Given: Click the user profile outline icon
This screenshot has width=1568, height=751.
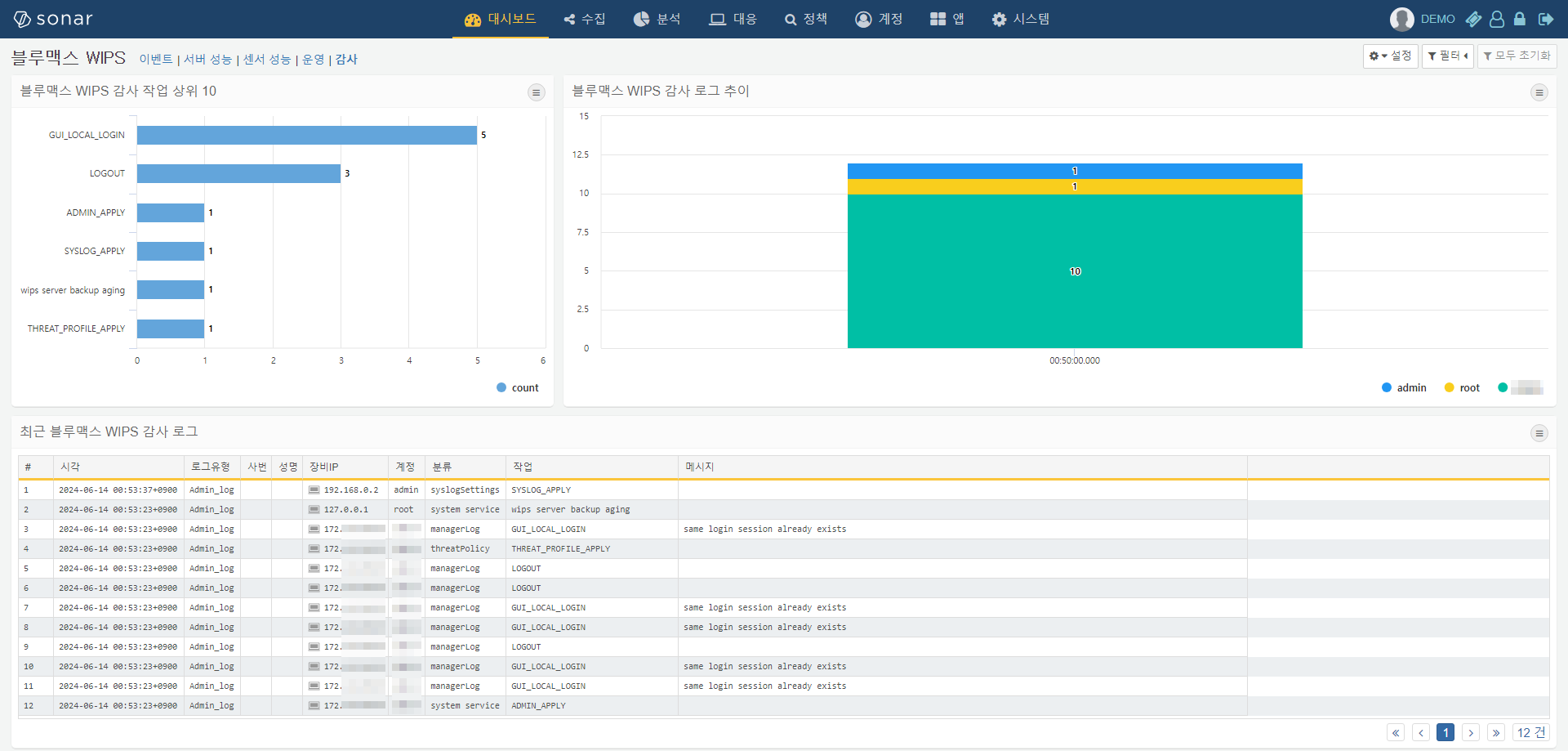Looking at the screenshot, I should coord(1497,19).
